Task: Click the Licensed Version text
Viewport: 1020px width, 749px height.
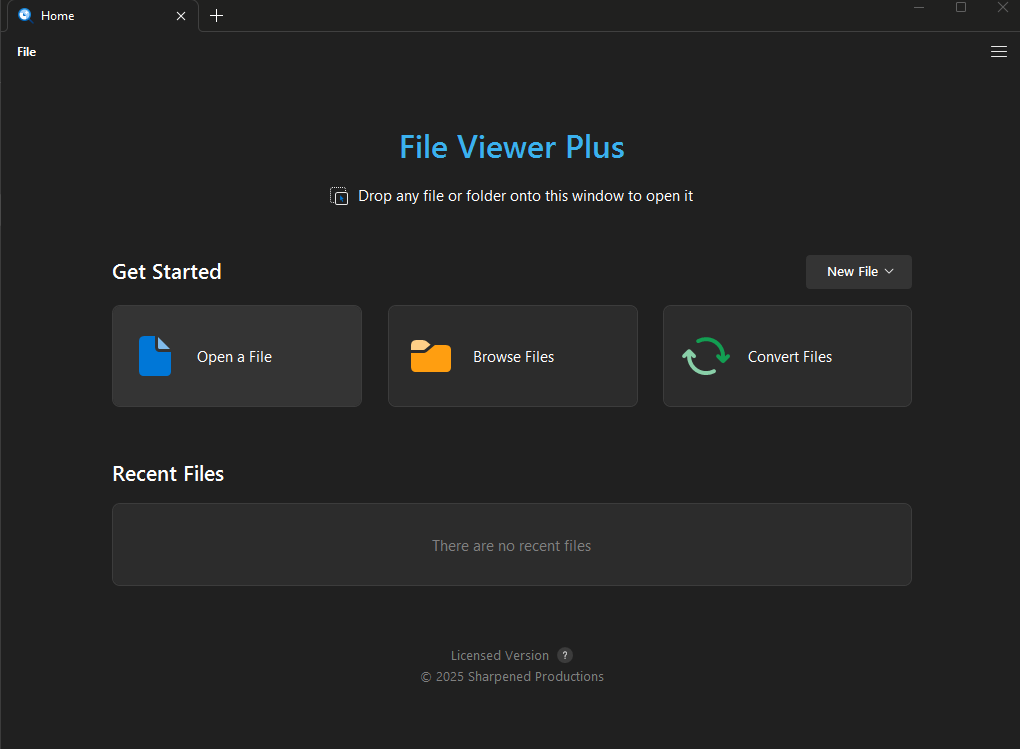Action: pos(499,656)
